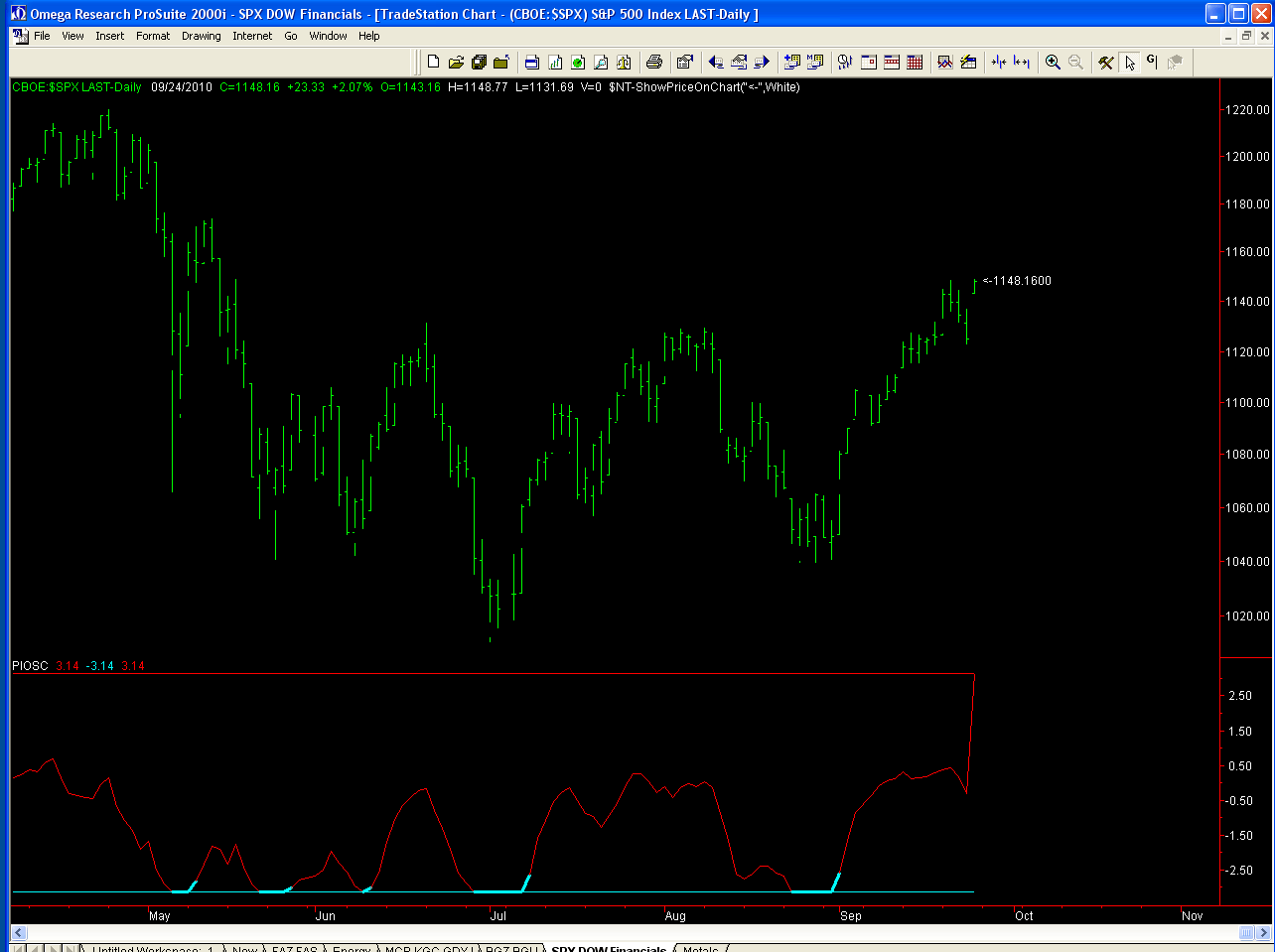This screenshot has width=1275, height=952.
Task: Switch to the Metals workspace tab
Action: 700,948
